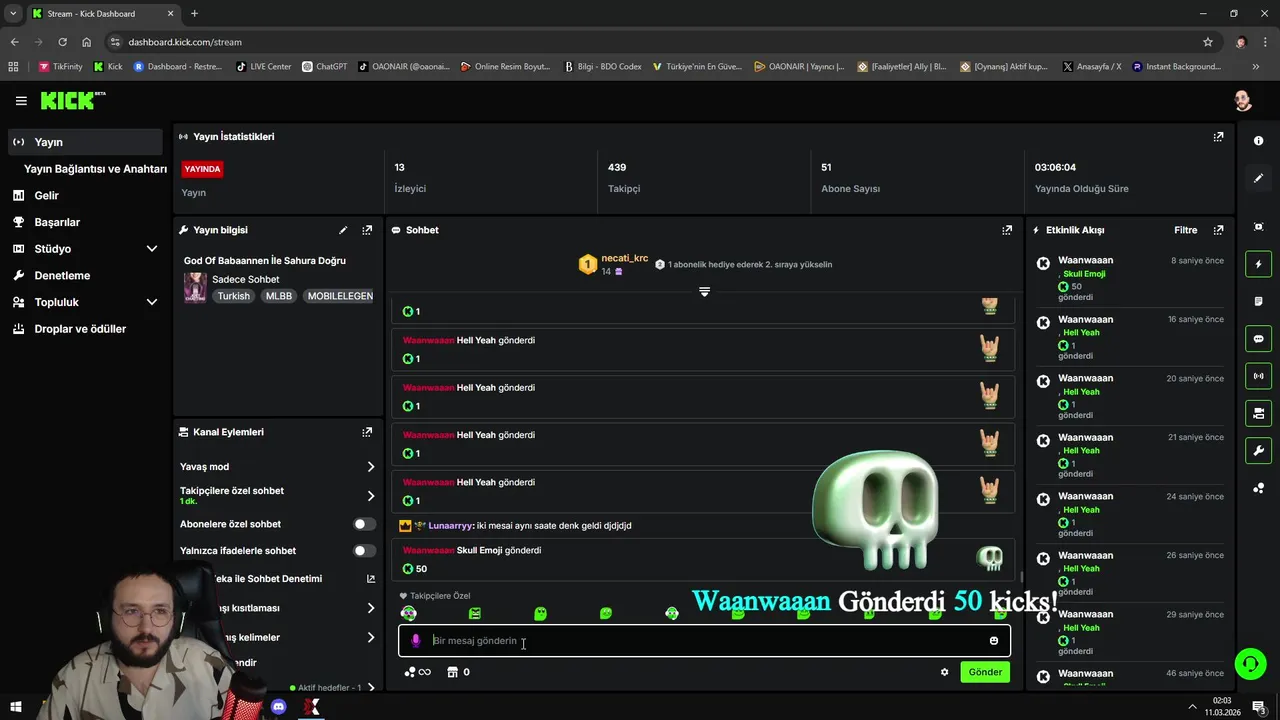Open Yavaş mod settings chevron
The width and height of the screenshot is (1280, 720).
pyautogui.click(x=371, y=467)
